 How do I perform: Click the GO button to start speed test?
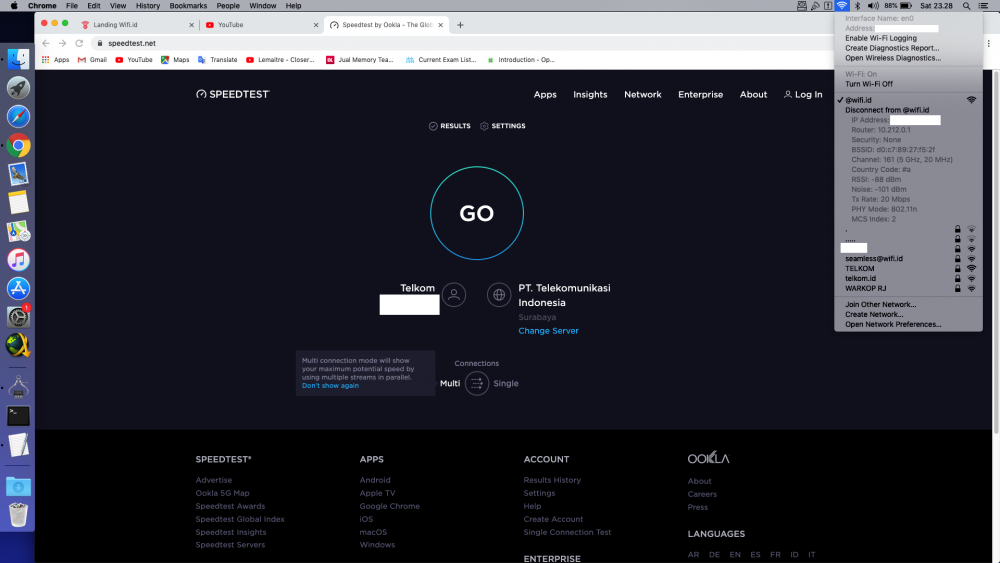tap(476, 213)
